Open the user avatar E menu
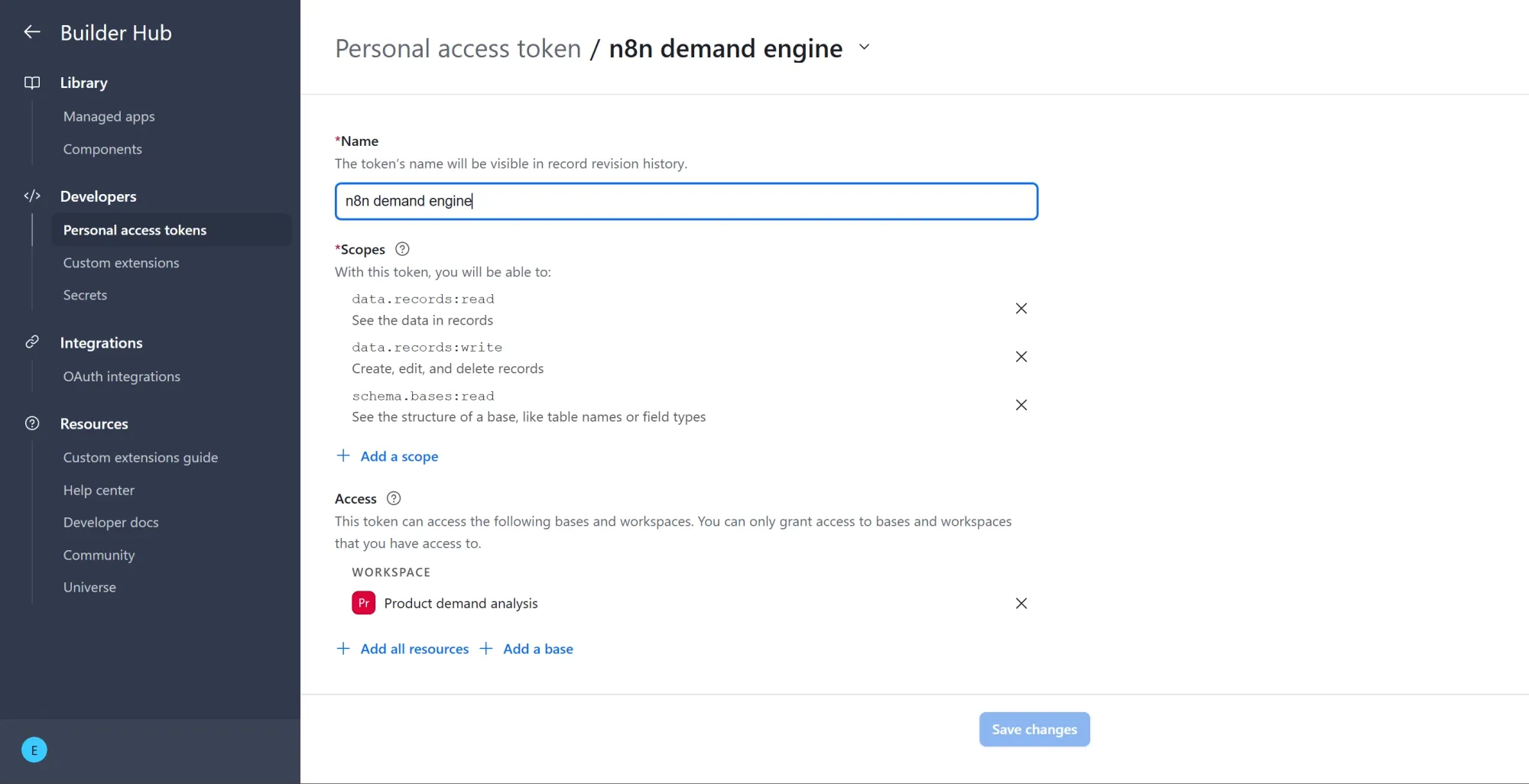Viewport: 1529px width, 784px height. click(x=34, y=750)
